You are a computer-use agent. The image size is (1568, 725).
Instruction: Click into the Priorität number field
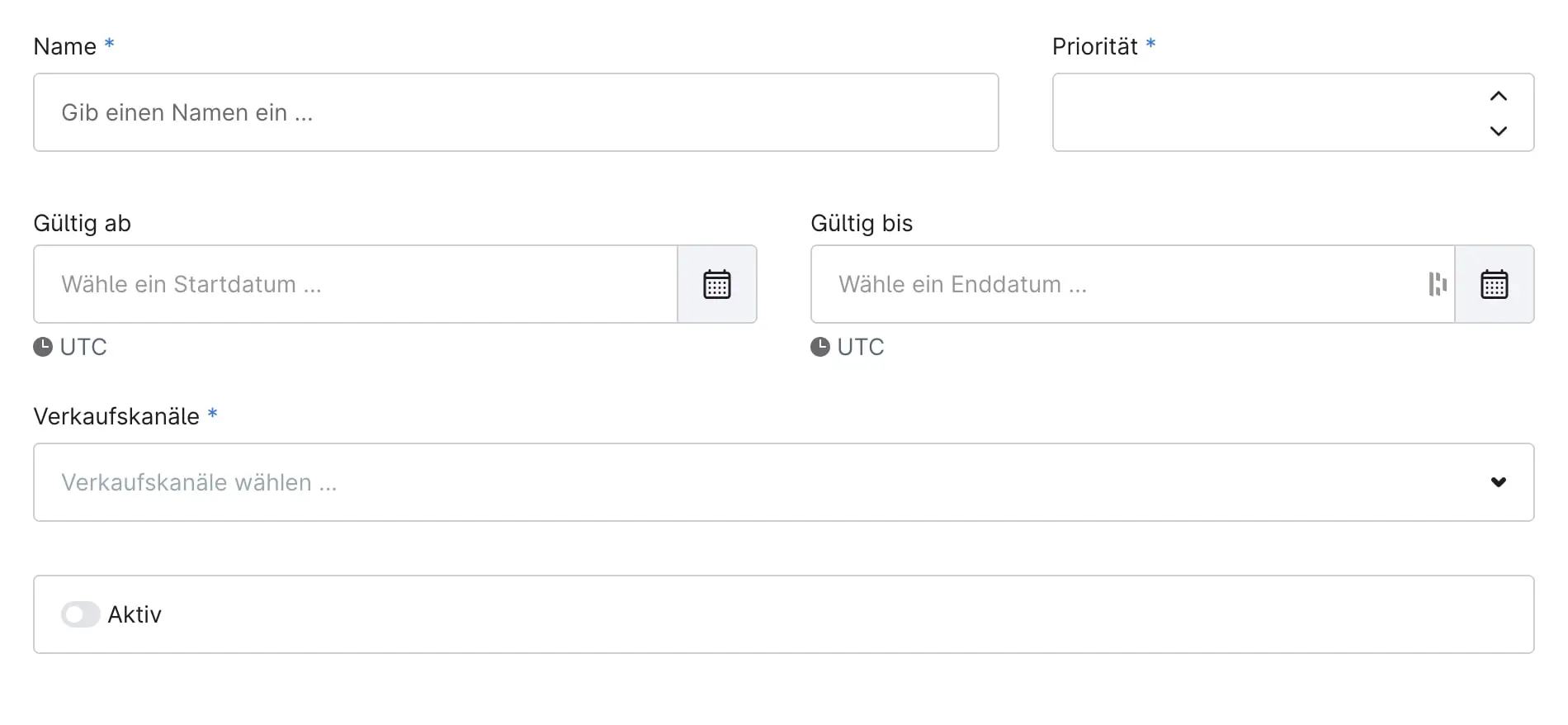click(1263, 112)
